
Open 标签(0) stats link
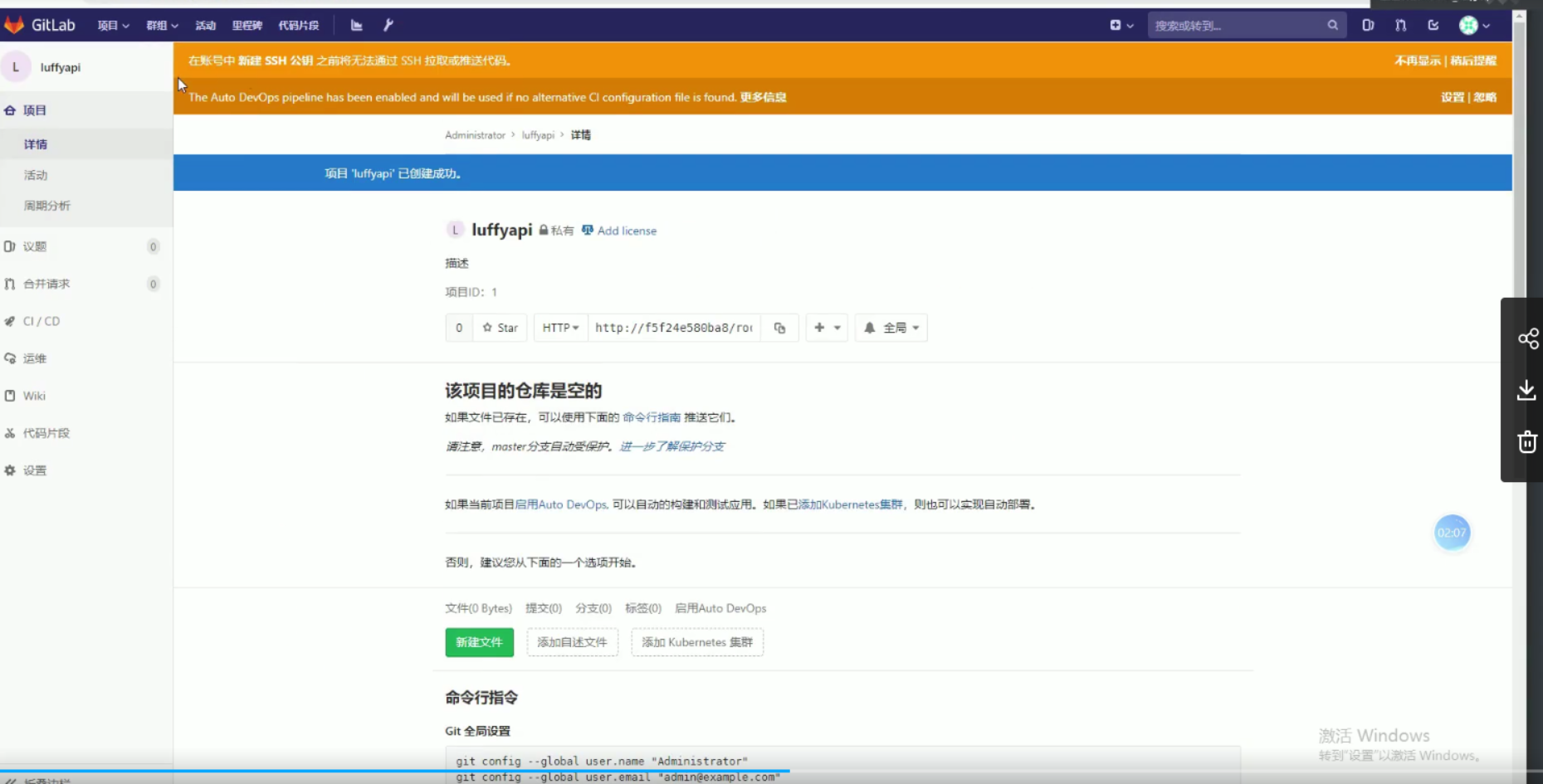tap(643, 608)
